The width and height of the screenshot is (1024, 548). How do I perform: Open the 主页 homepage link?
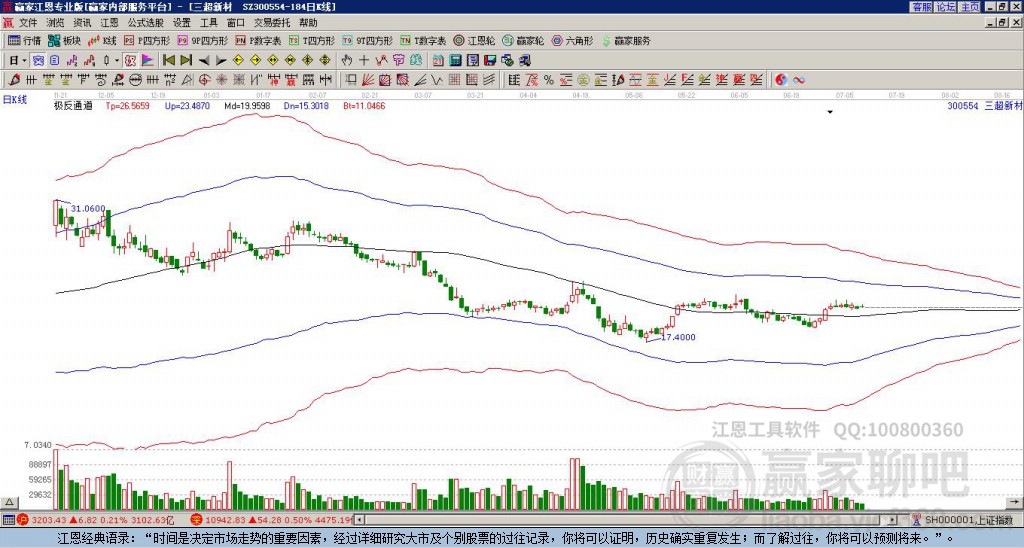[x=969, y=7]
